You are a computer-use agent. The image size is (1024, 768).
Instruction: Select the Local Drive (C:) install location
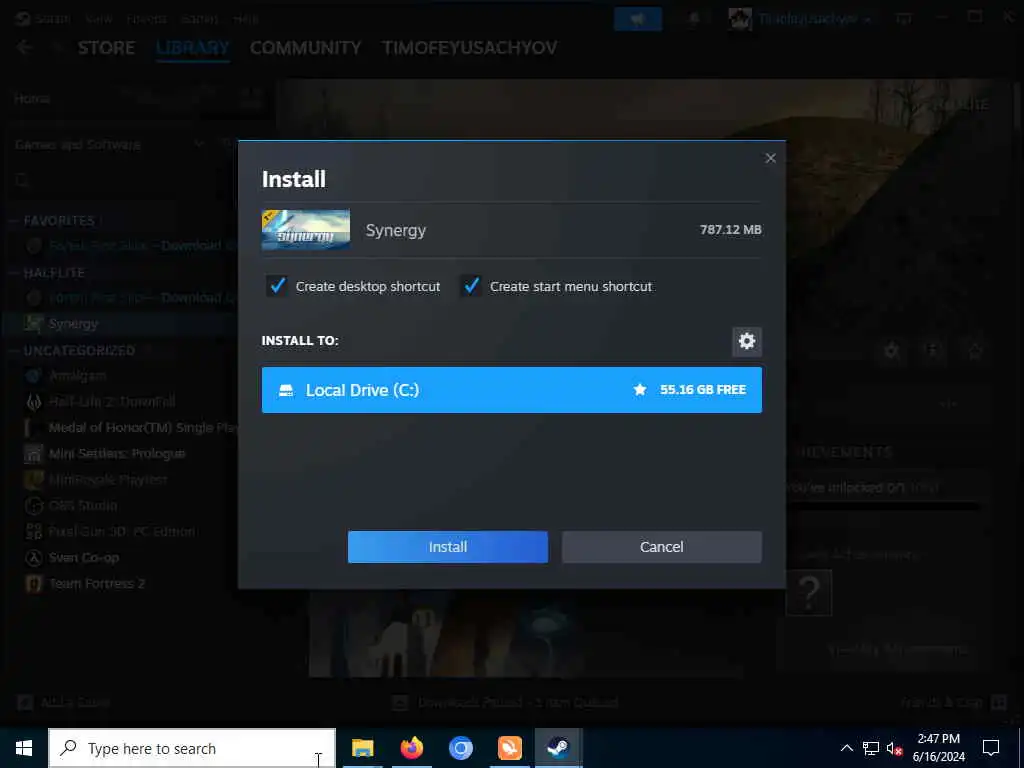pos(511,390)
